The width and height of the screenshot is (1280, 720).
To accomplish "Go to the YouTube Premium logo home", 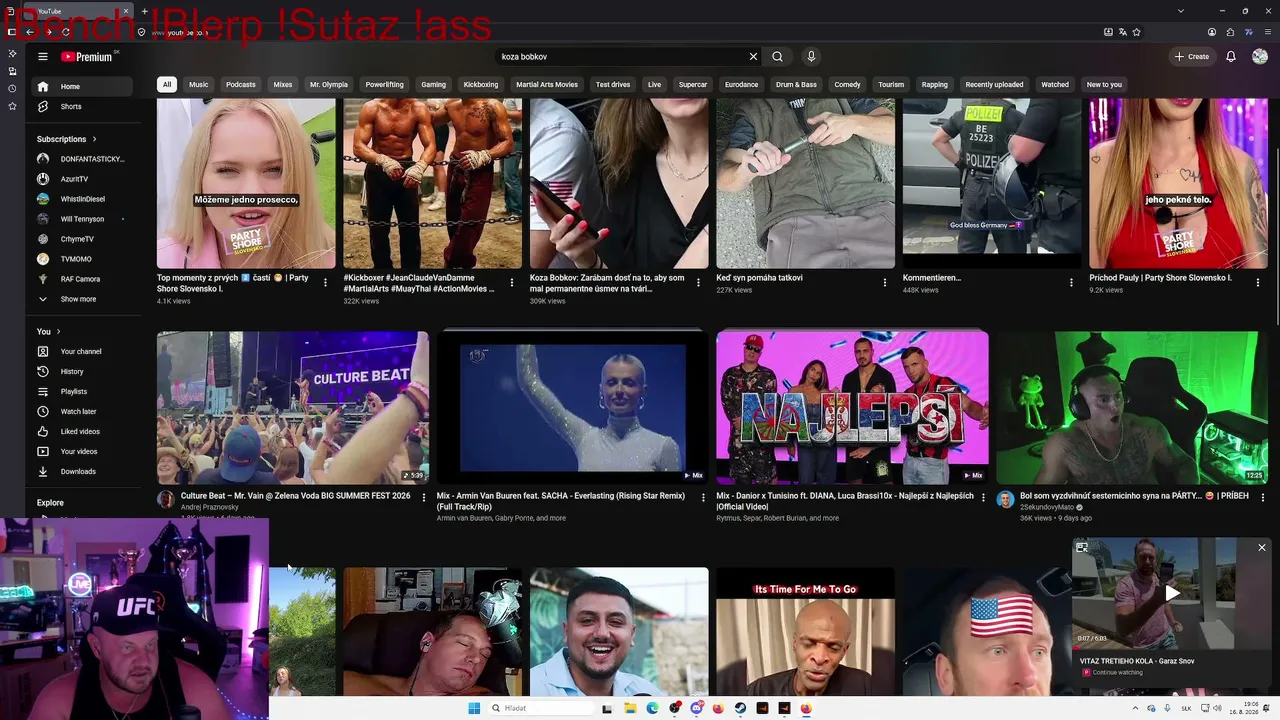I will click(86, 57).
